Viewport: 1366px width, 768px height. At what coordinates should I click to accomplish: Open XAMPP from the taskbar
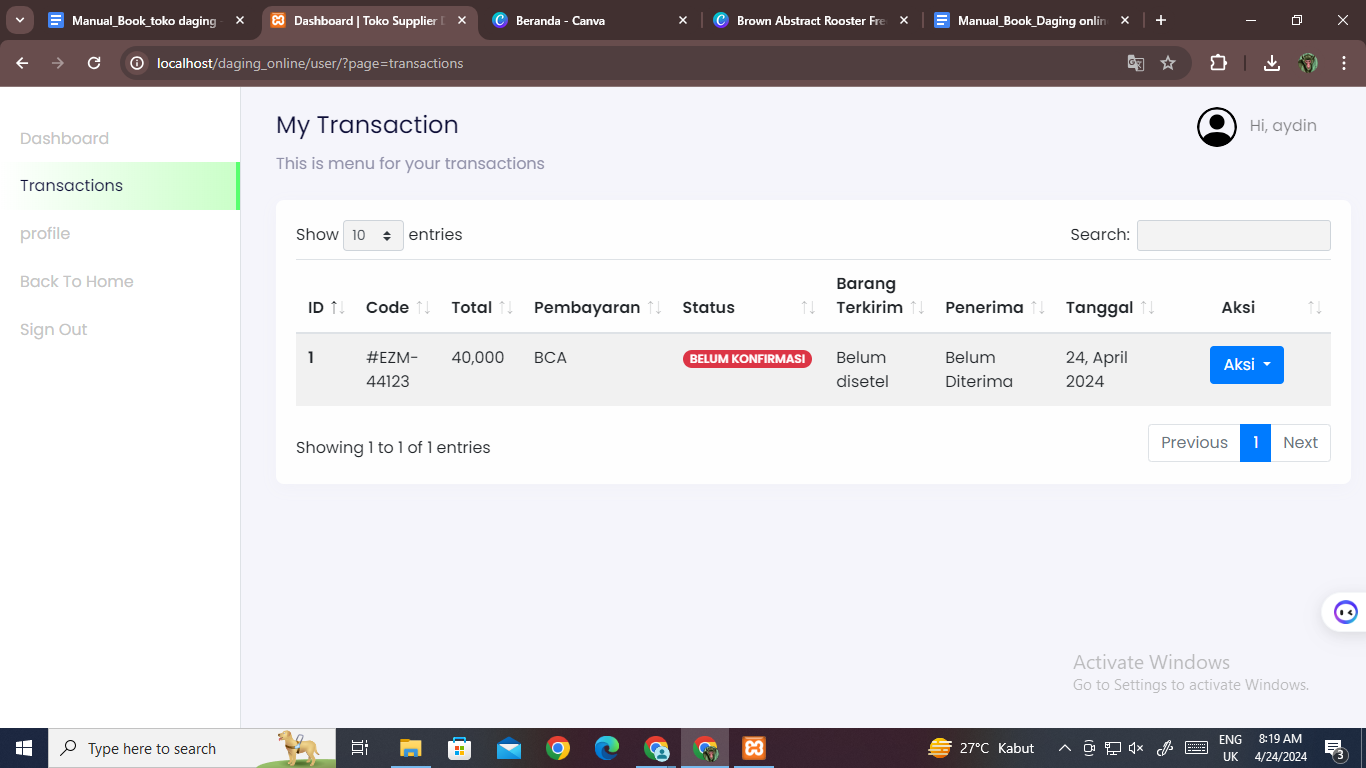[x=754, y=748]
